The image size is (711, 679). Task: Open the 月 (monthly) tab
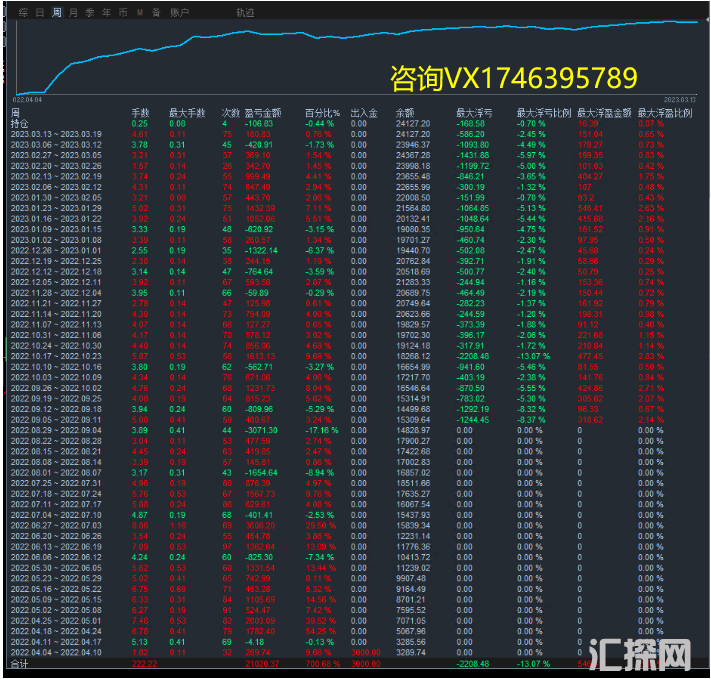pyautogui.click(x=73, y=13)
